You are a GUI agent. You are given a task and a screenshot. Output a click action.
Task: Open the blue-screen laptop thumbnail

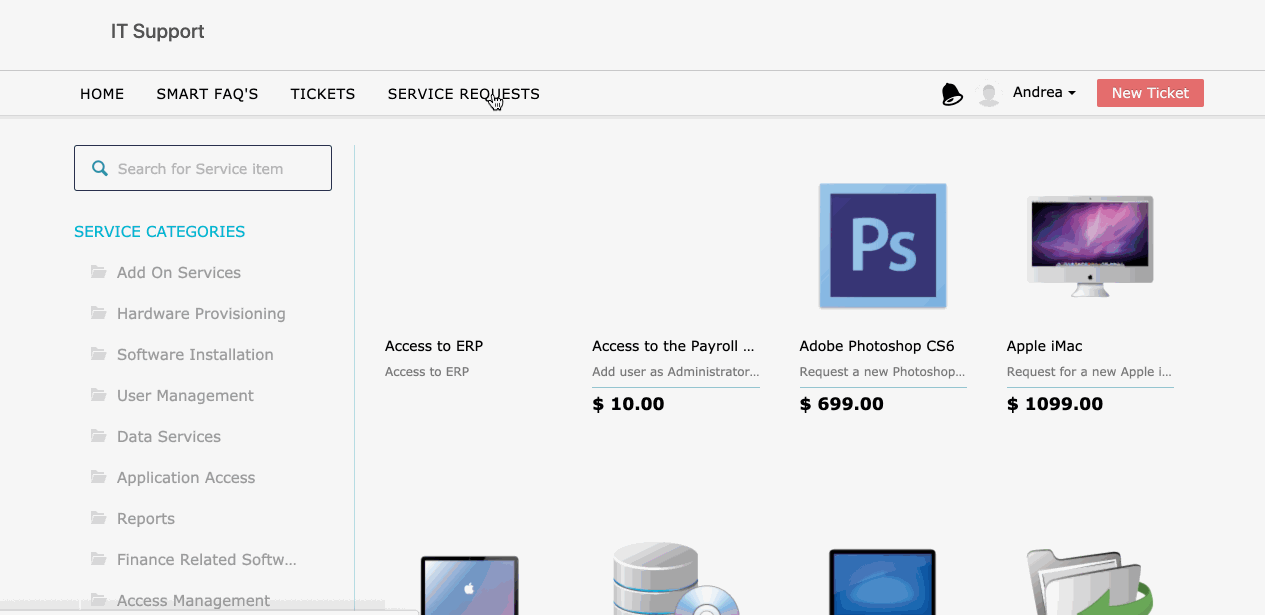(x=883, y=582)
